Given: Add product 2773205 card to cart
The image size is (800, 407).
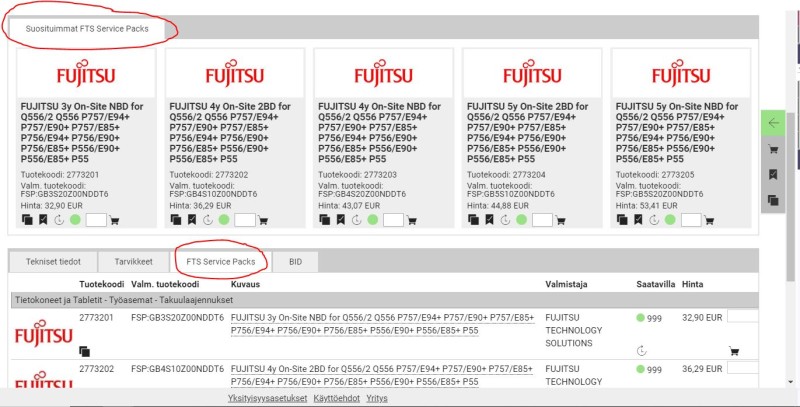Looking at the screenshot, I should coord(710,221).
